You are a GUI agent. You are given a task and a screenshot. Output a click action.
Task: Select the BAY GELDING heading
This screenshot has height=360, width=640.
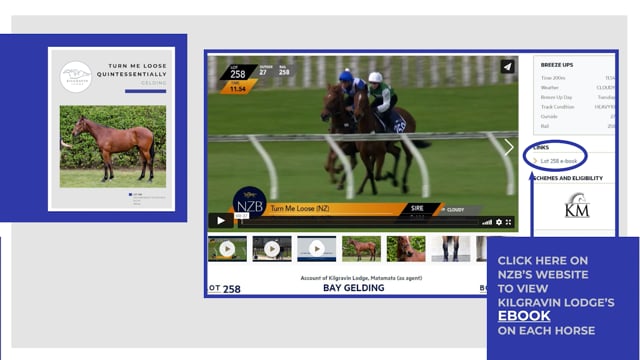pos(353,288)
